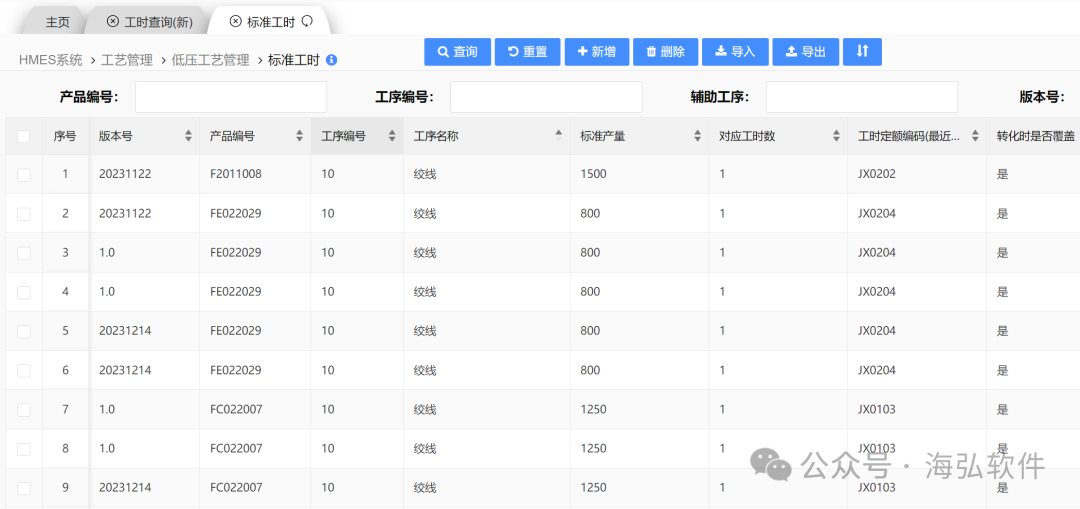Screen dimensions: 1080x509
Task: Check the checkbox for row 9
Action: (24, 488)
